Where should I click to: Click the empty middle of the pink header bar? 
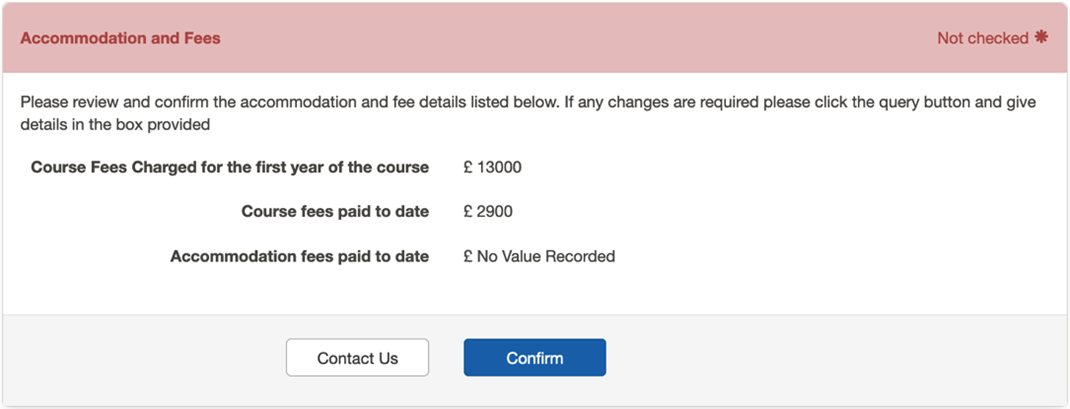[580, 38]
